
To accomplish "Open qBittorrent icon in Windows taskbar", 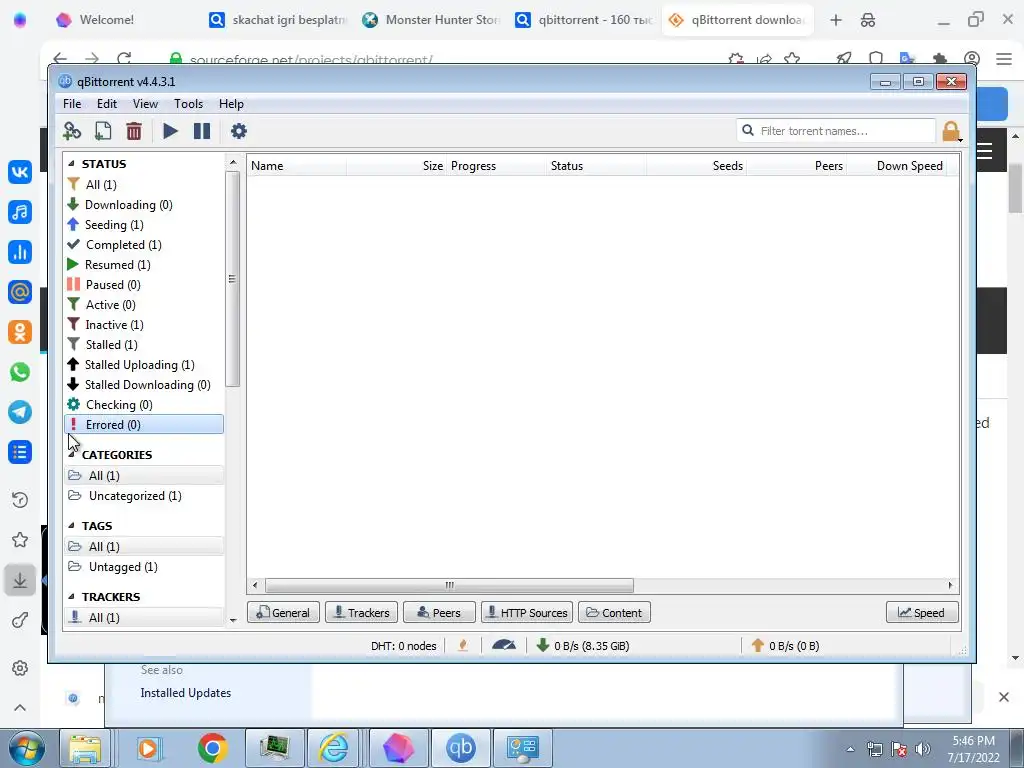I will pos(460,748).
